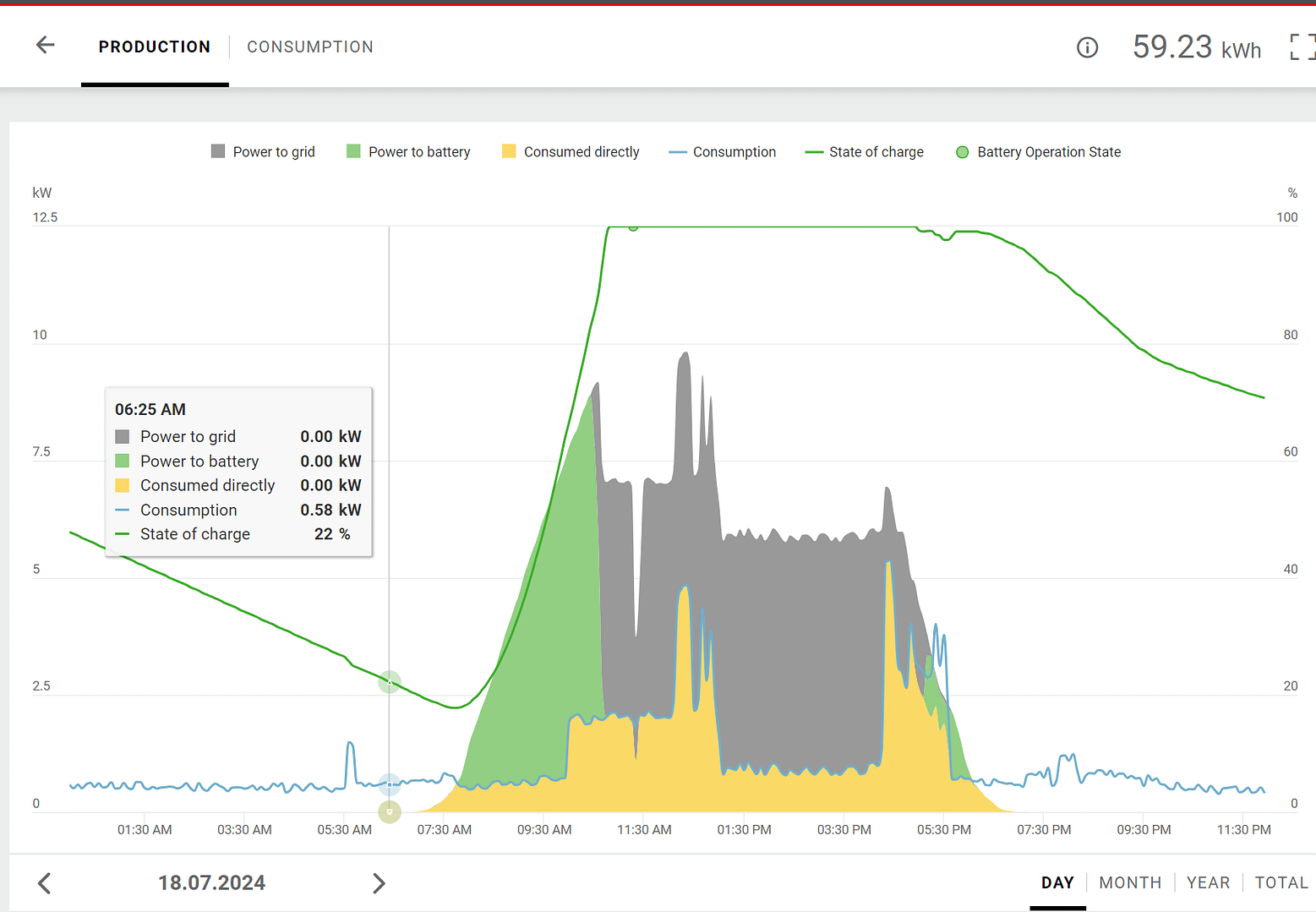Open the info icon next to 59.23 kWh
The height and width of the screenshot is (912, 1316).
click(1087, 47)
